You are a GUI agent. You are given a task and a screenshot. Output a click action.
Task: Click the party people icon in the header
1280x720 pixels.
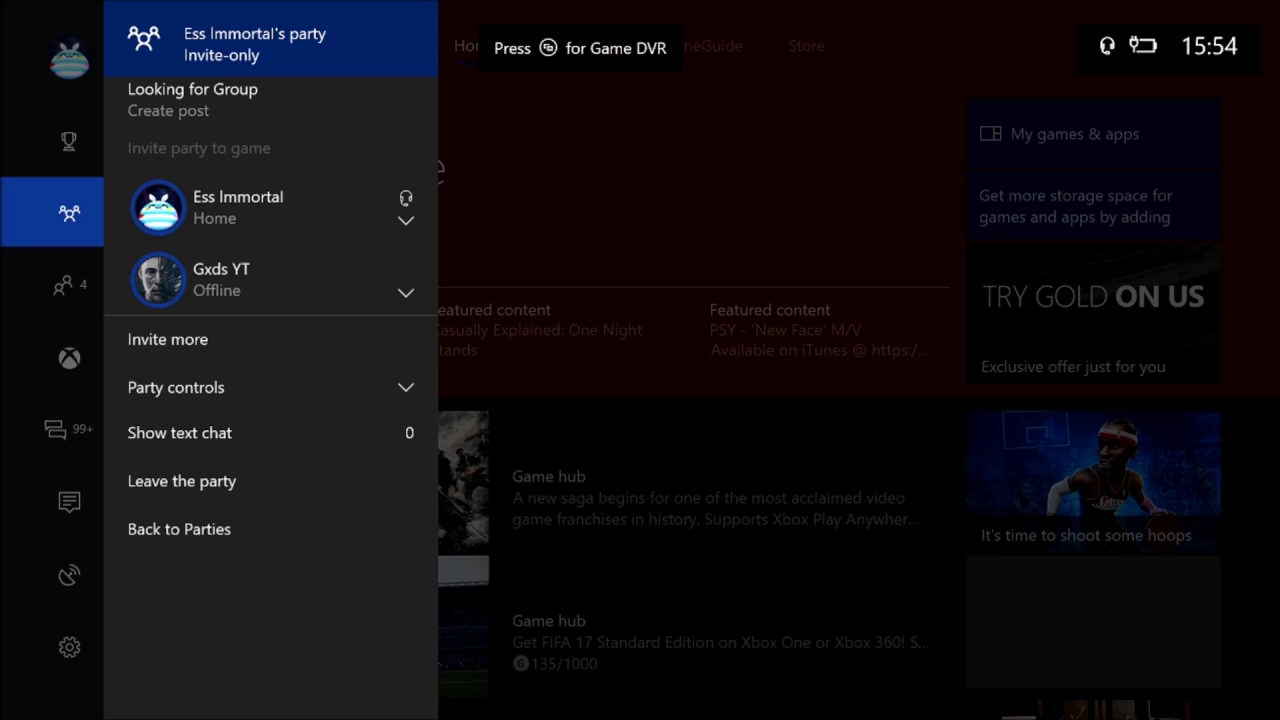(x=144, y=39)
